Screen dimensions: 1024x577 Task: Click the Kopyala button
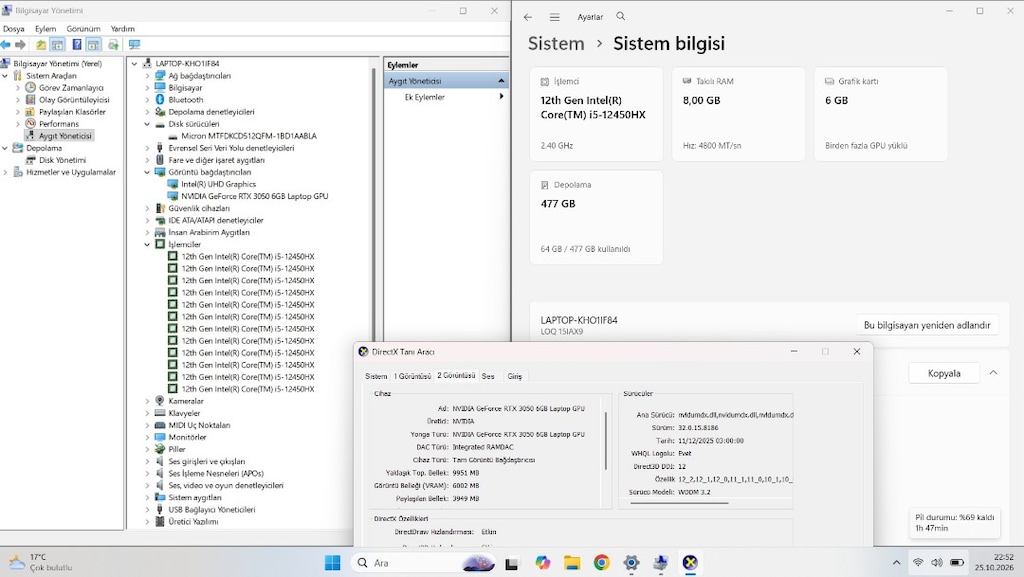[944, 373]
